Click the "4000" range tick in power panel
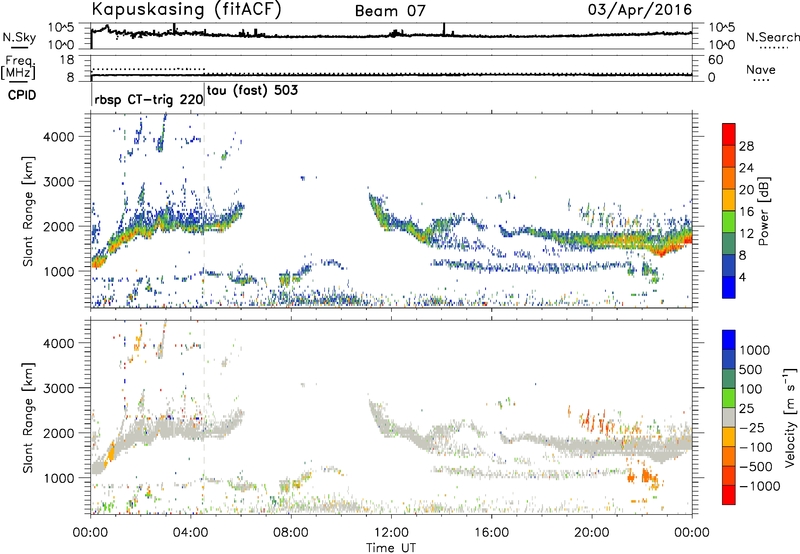Viewport: 800px width, 554px height. (x=59, y=137)
